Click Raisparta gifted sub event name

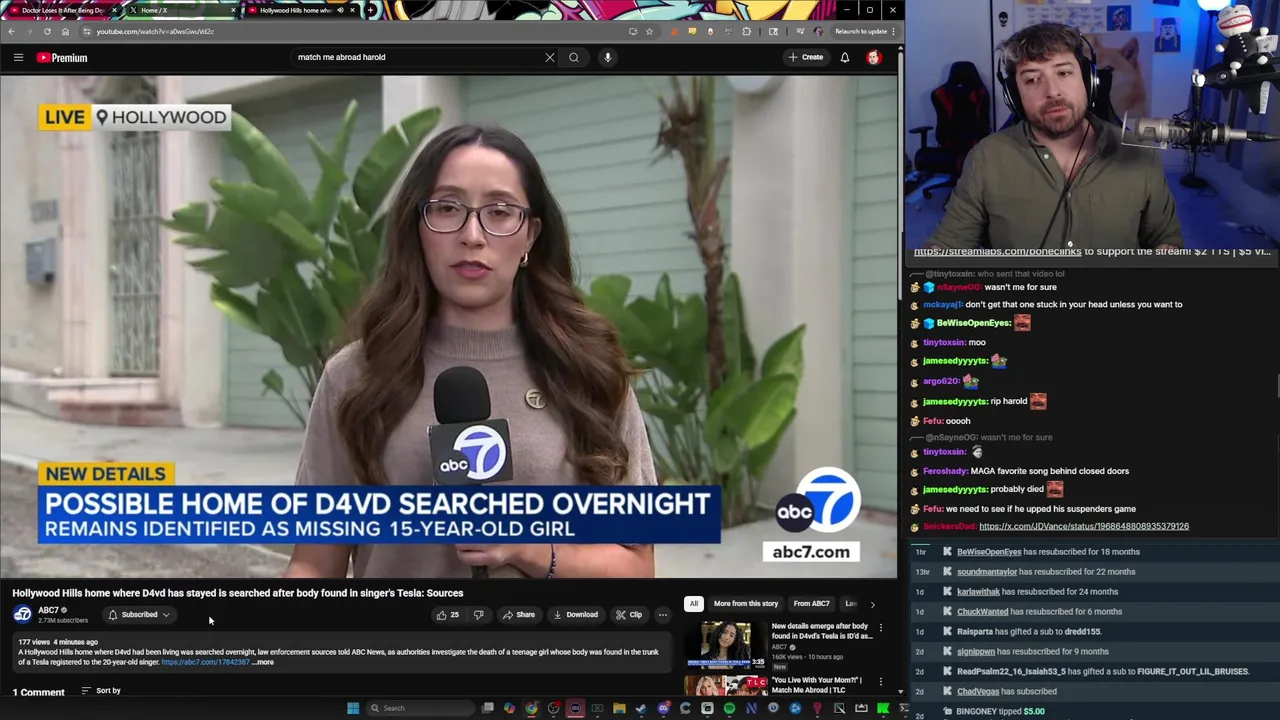(975, 632)
